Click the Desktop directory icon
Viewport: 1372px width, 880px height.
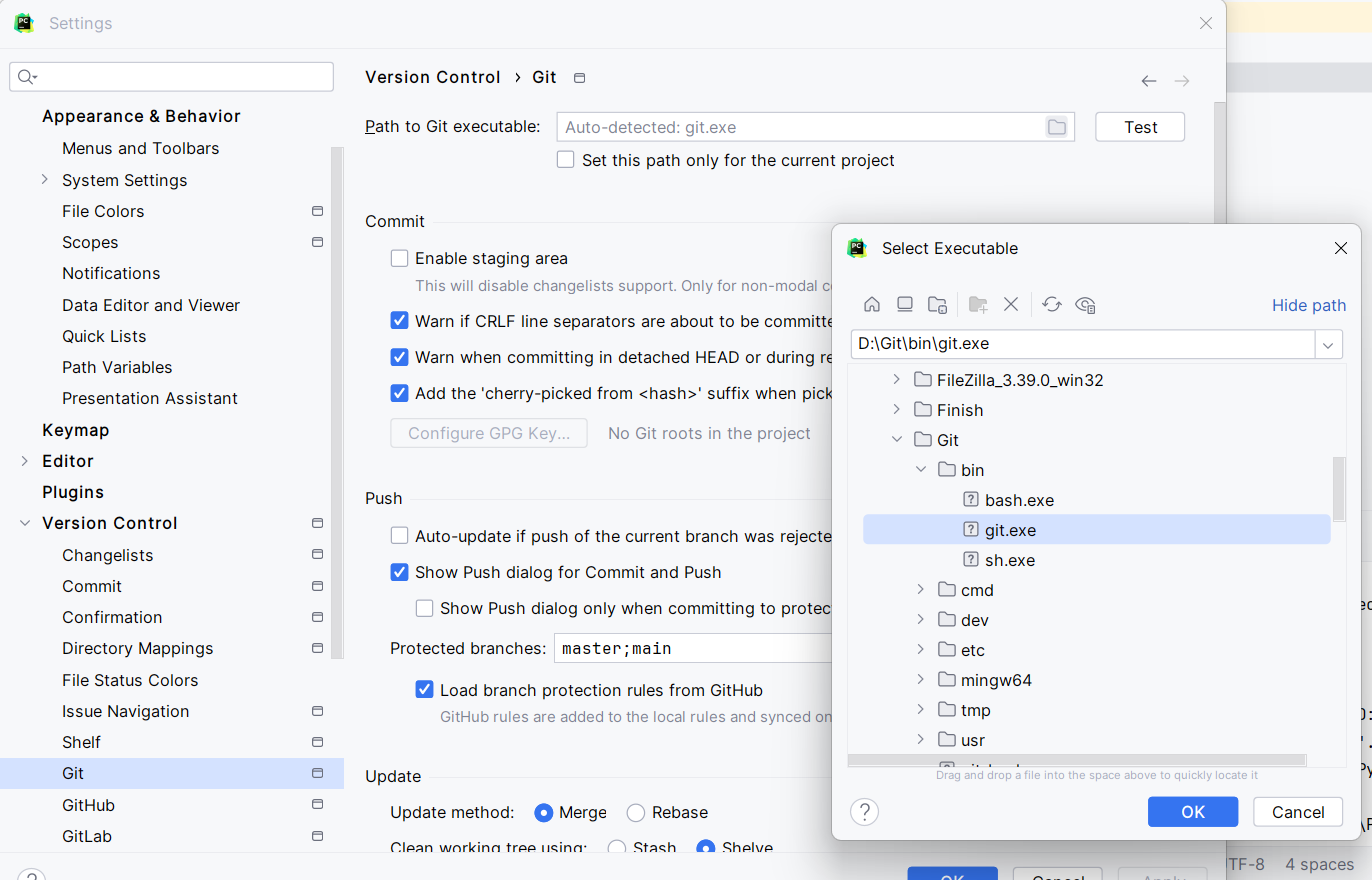coord(905,305)
